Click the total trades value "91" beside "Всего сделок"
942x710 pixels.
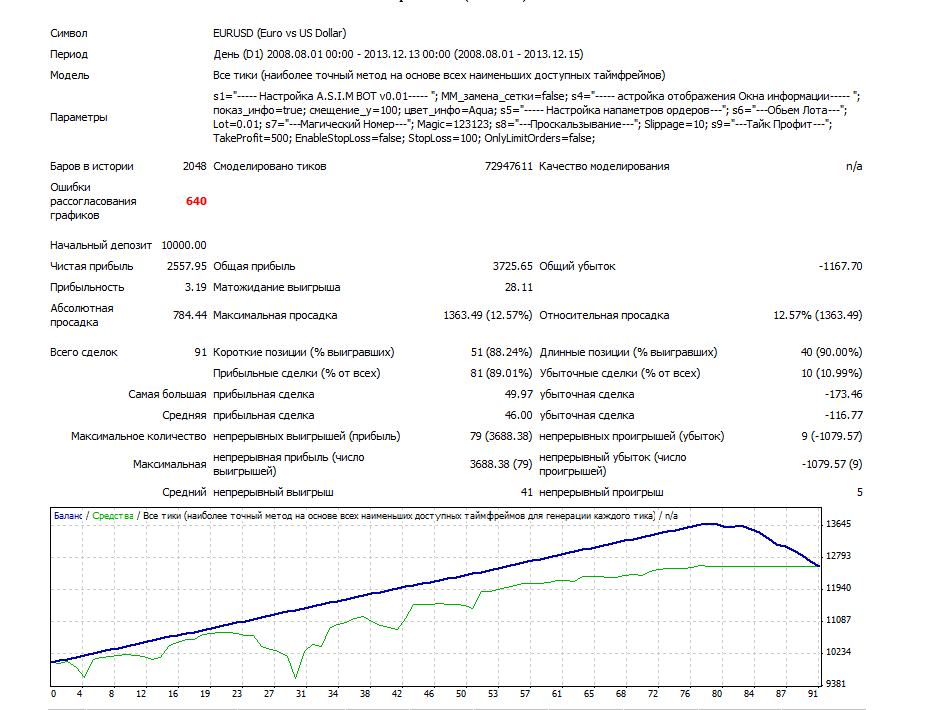(201, 353)
